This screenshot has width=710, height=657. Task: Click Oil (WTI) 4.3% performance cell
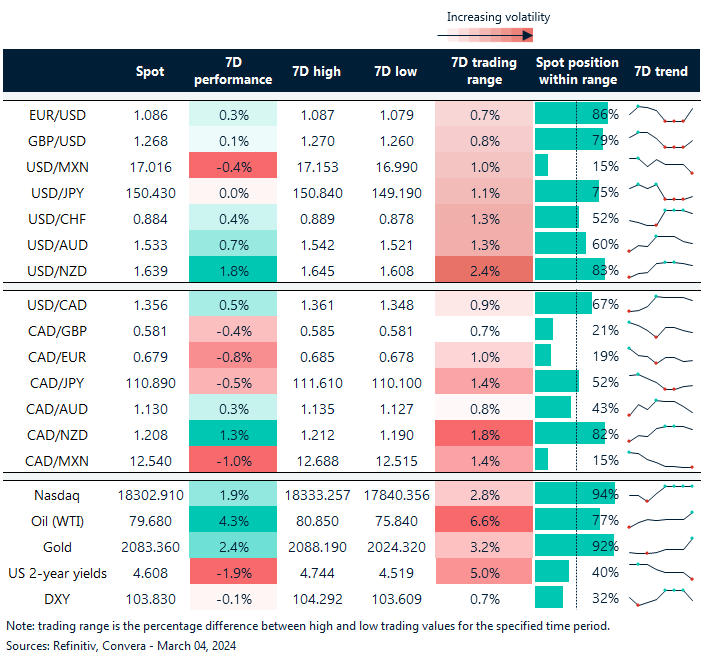pos(232,520)
